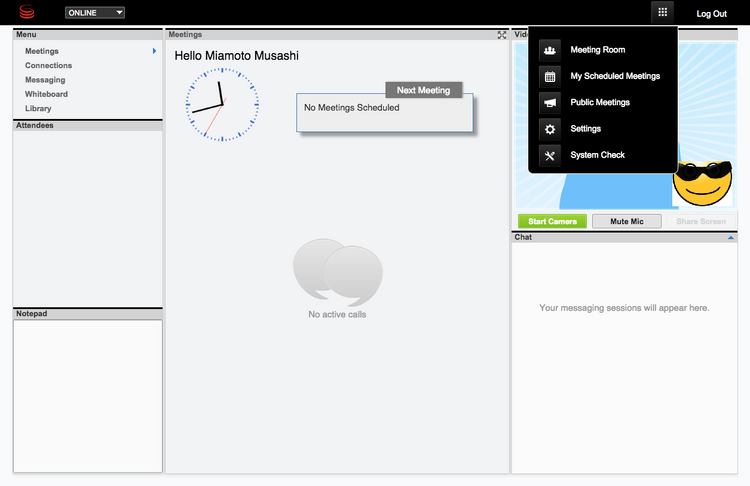The height and width of the screenshot is (486, 750).
Task: Click the Settings gear icon
Action: (x=549, y=129)
